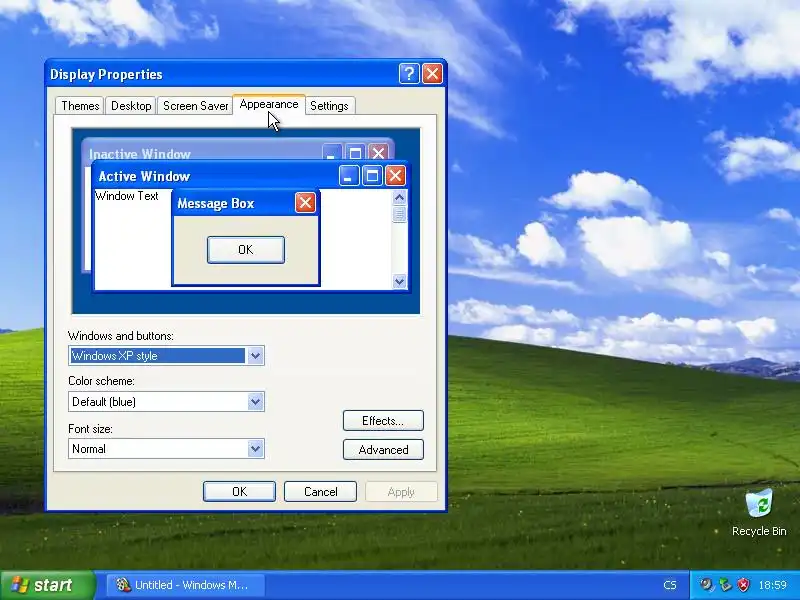The width and height of the screenshot is (800, 600).
Task: Switch to Untitled - Windows taskbar item
Action: (x=186, y=585)
